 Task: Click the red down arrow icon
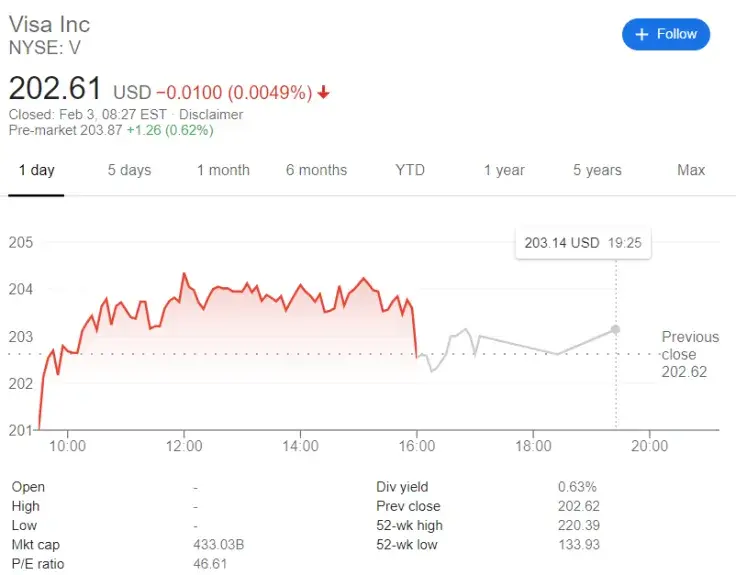[324, 93]
